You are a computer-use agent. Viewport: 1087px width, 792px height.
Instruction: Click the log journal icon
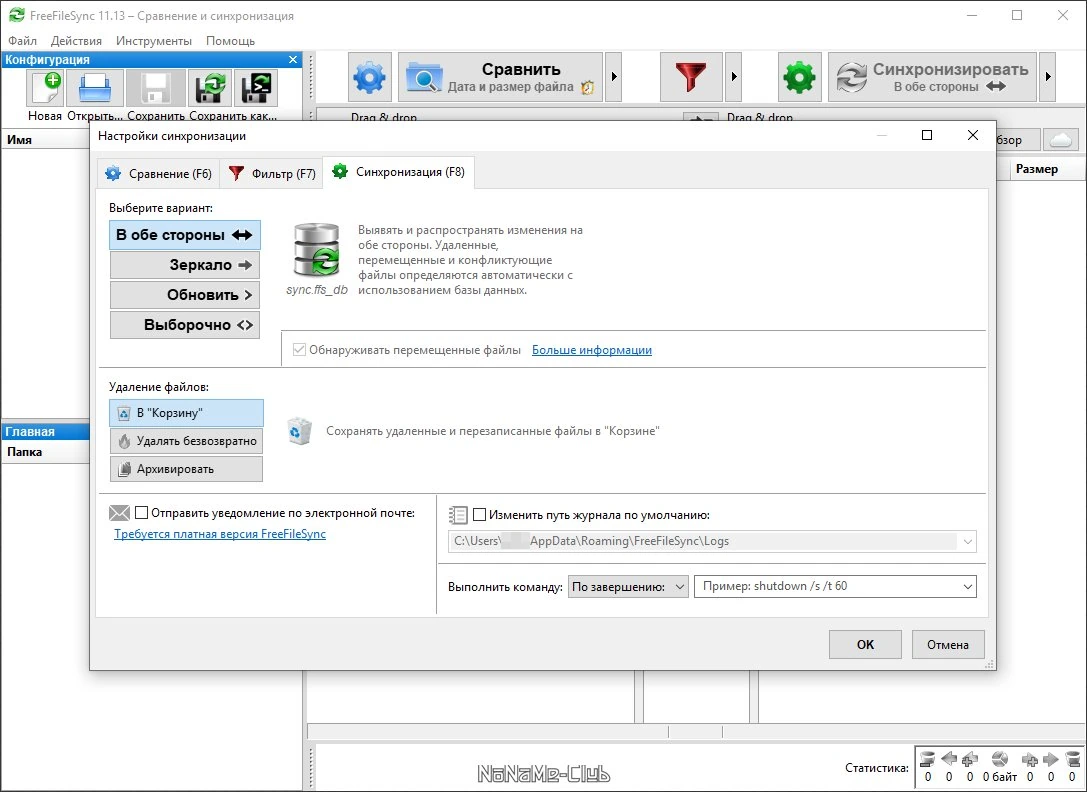point(458,515)
